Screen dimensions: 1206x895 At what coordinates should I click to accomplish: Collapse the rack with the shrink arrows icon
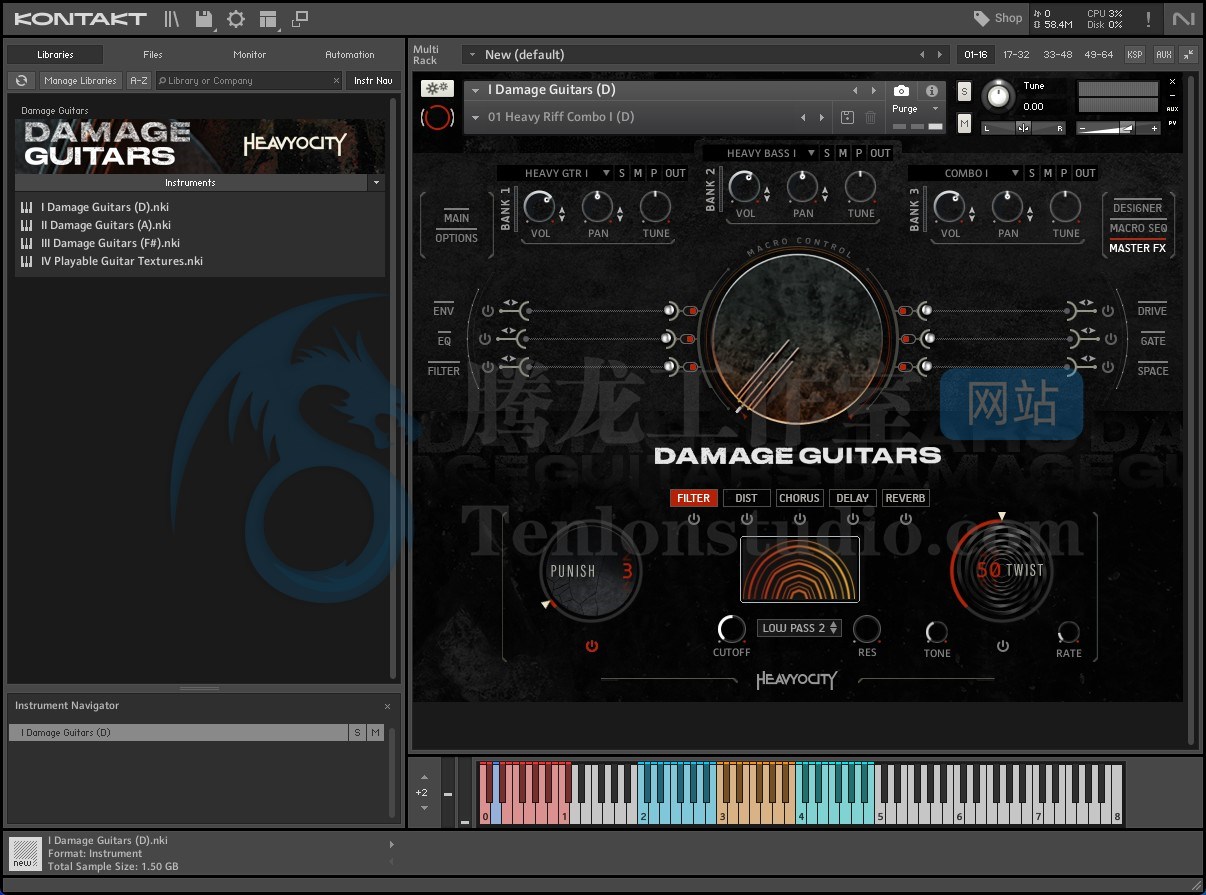[1188, 55]
